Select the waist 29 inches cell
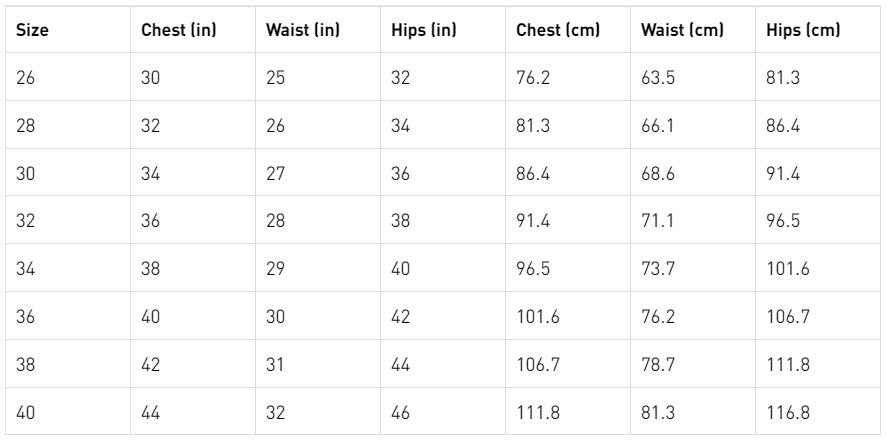 [x=275, y=269]
